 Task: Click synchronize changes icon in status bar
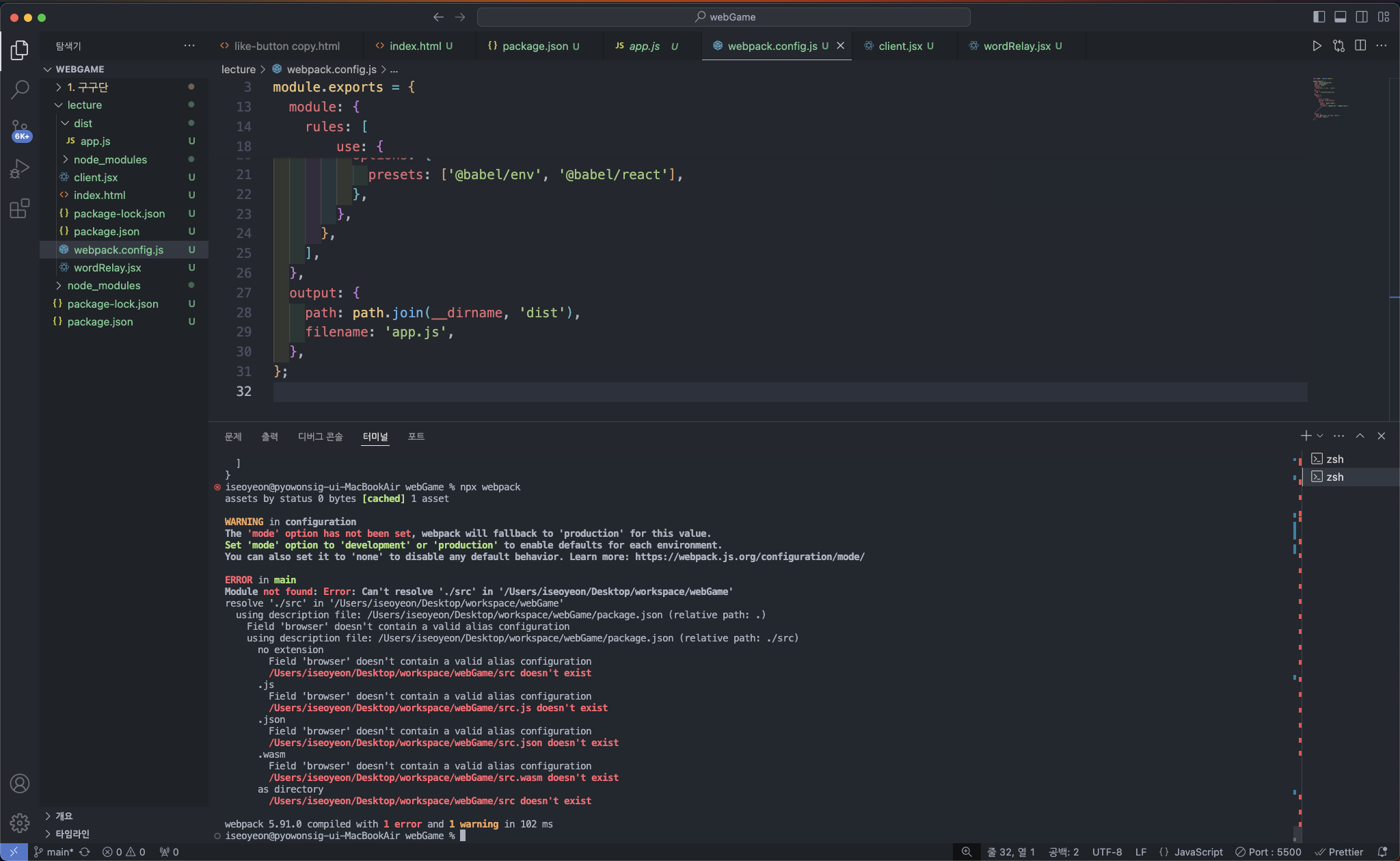coord(85,852)
